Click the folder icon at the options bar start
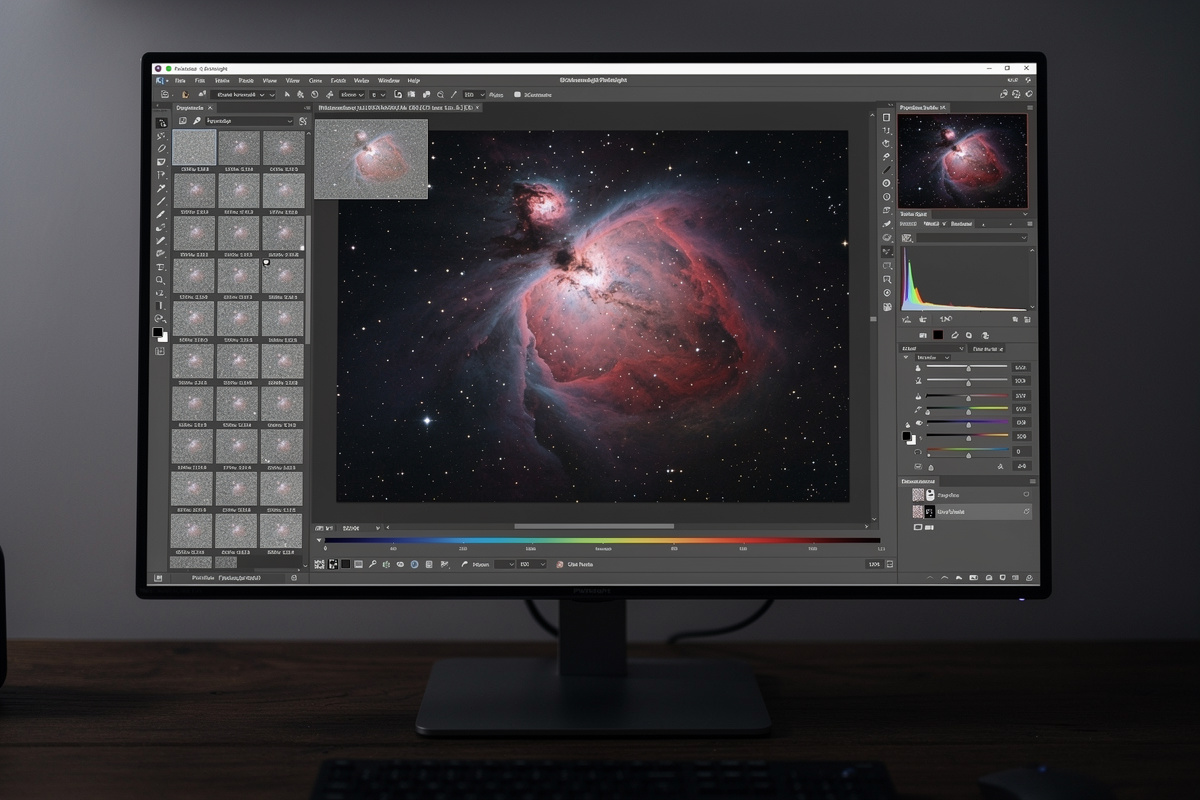1200x800 pixels. [164, 94]
